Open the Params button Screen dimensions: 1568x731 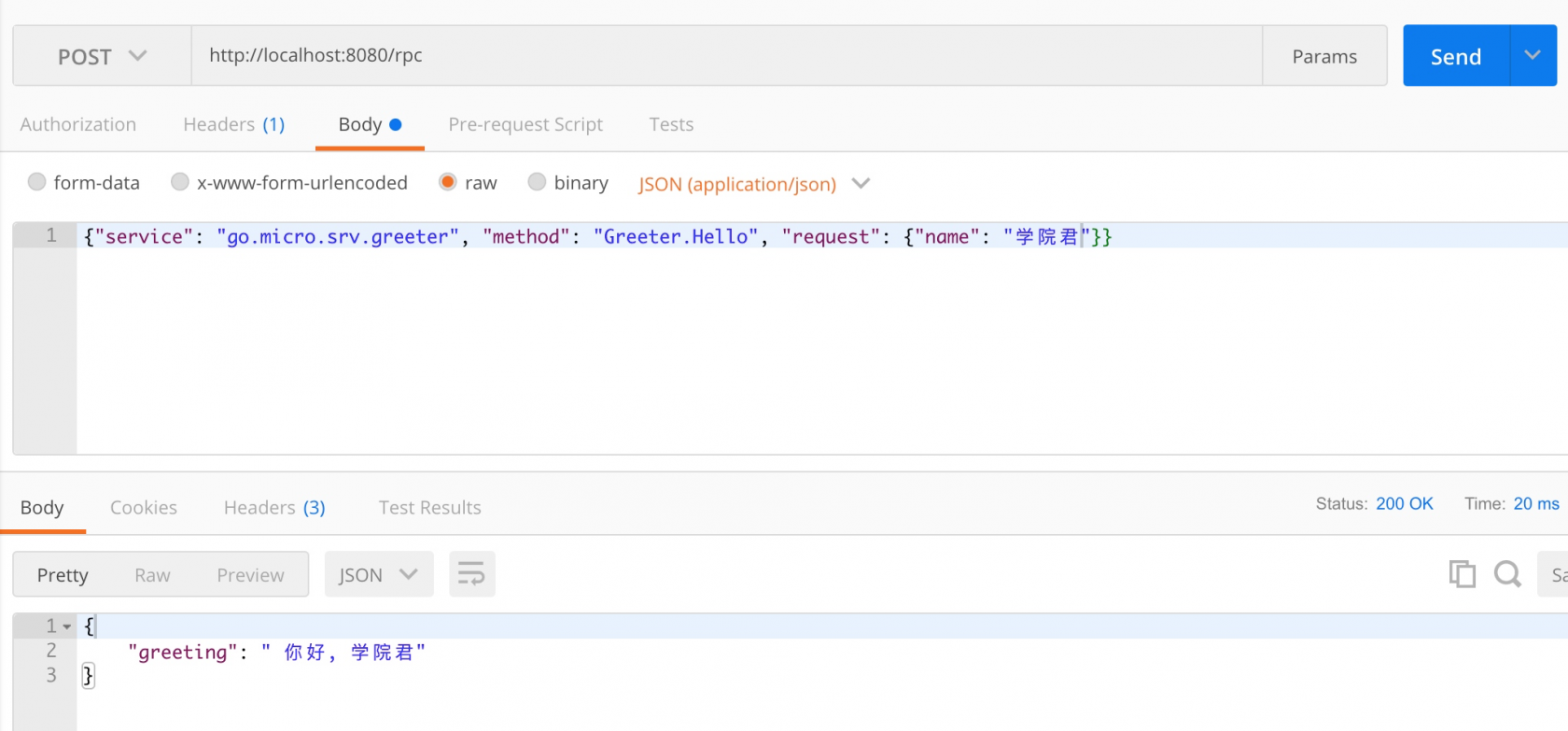point(1324,56)
